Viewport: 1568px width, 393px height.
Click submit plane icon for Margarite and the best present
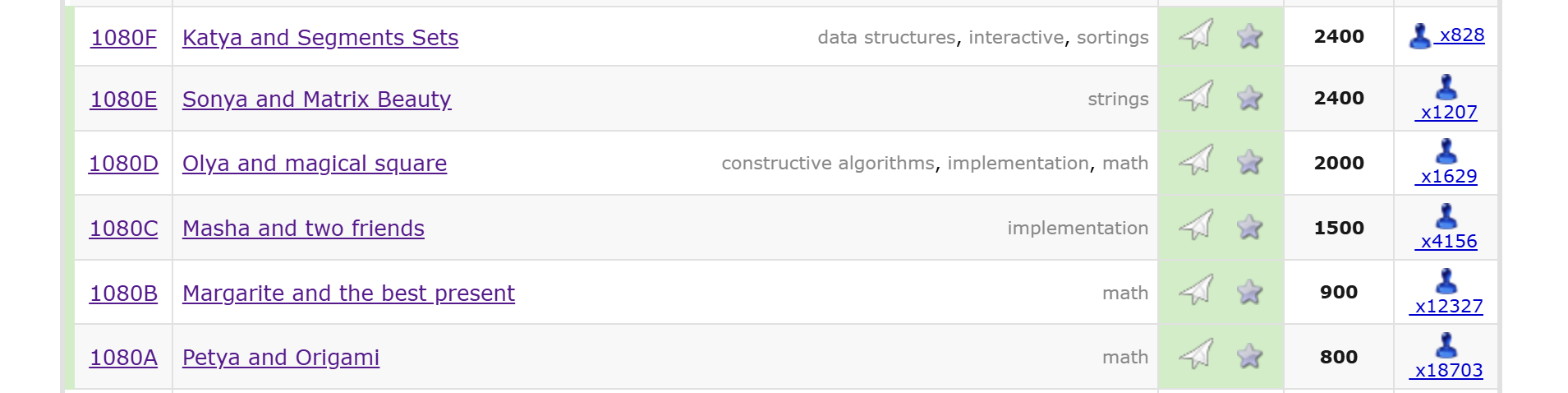[1196, 290]
